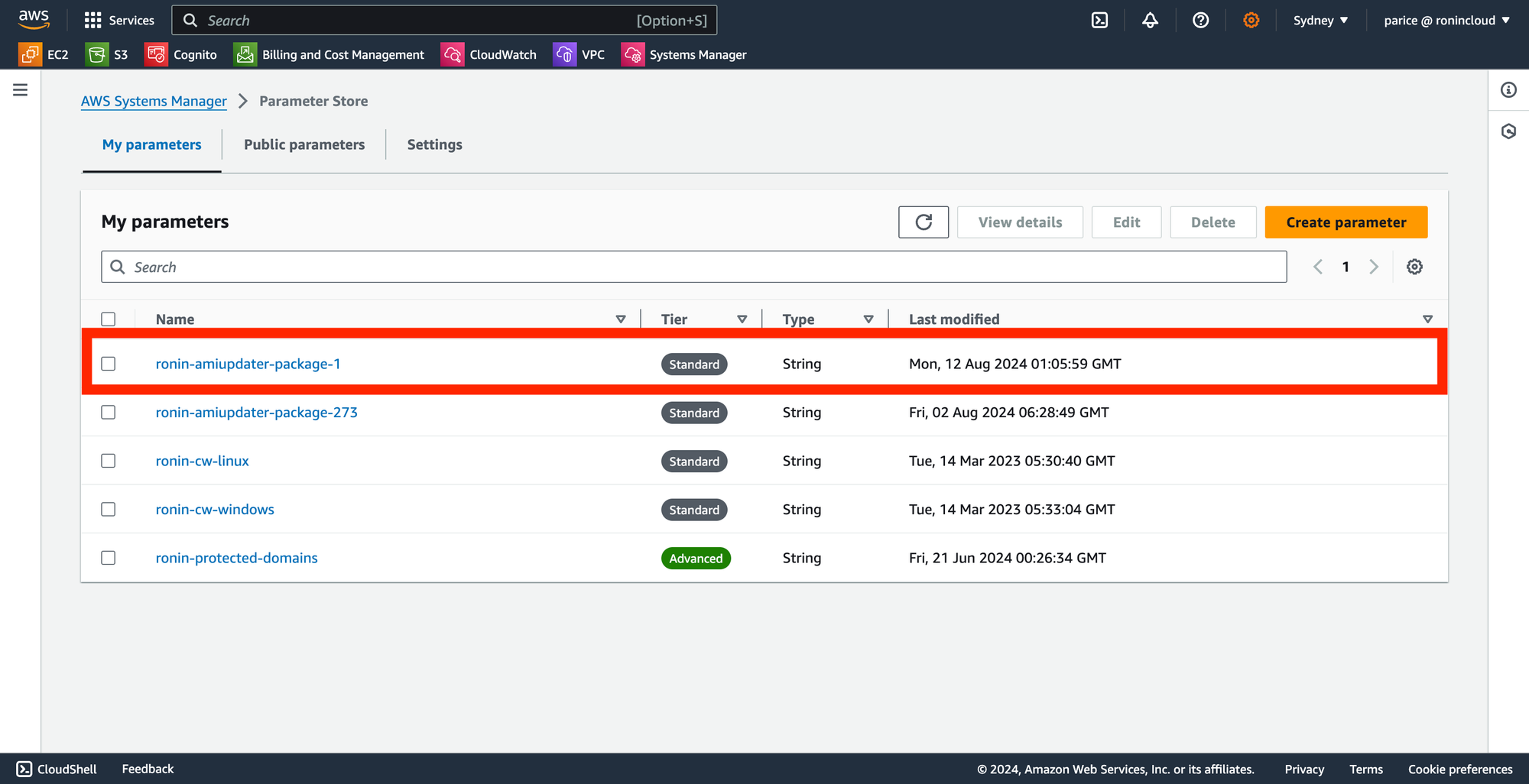Click the Edit button
Image resolution: width=1529 pixels, height=784 pixels.
click(x=1126, y=222)
